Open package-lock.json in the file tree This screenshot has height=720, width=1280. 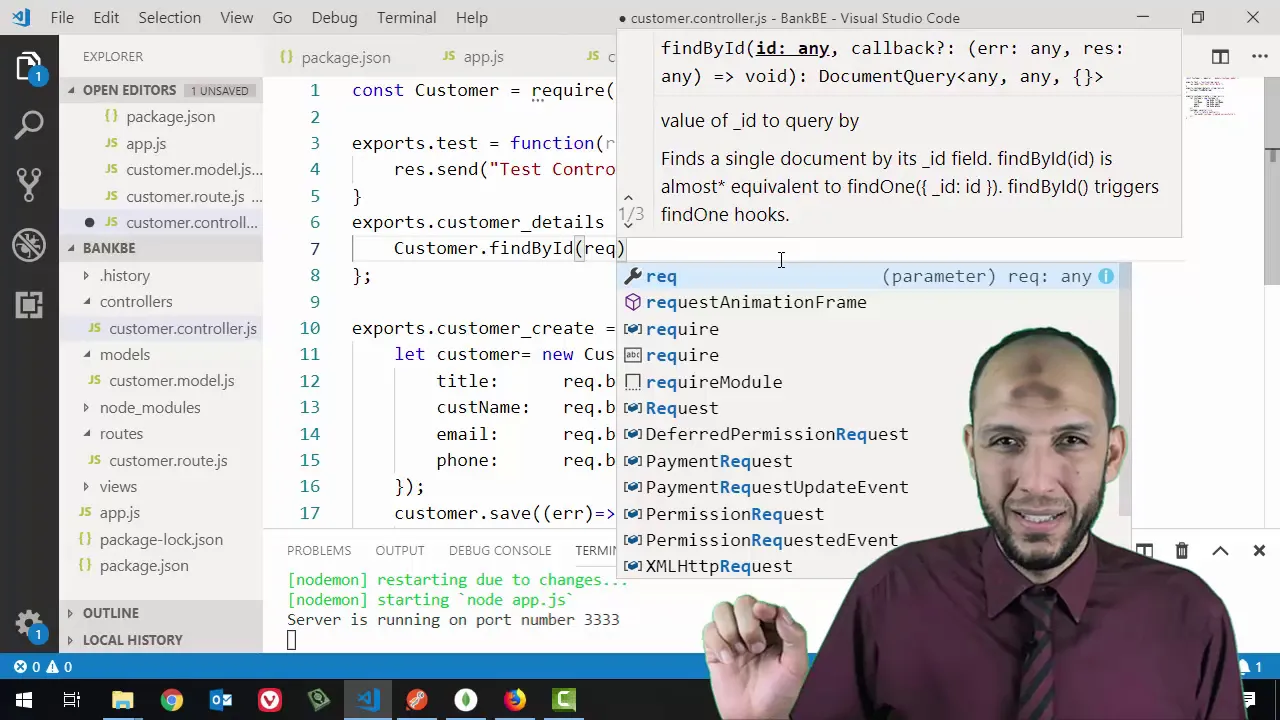[x=161, y=539]
